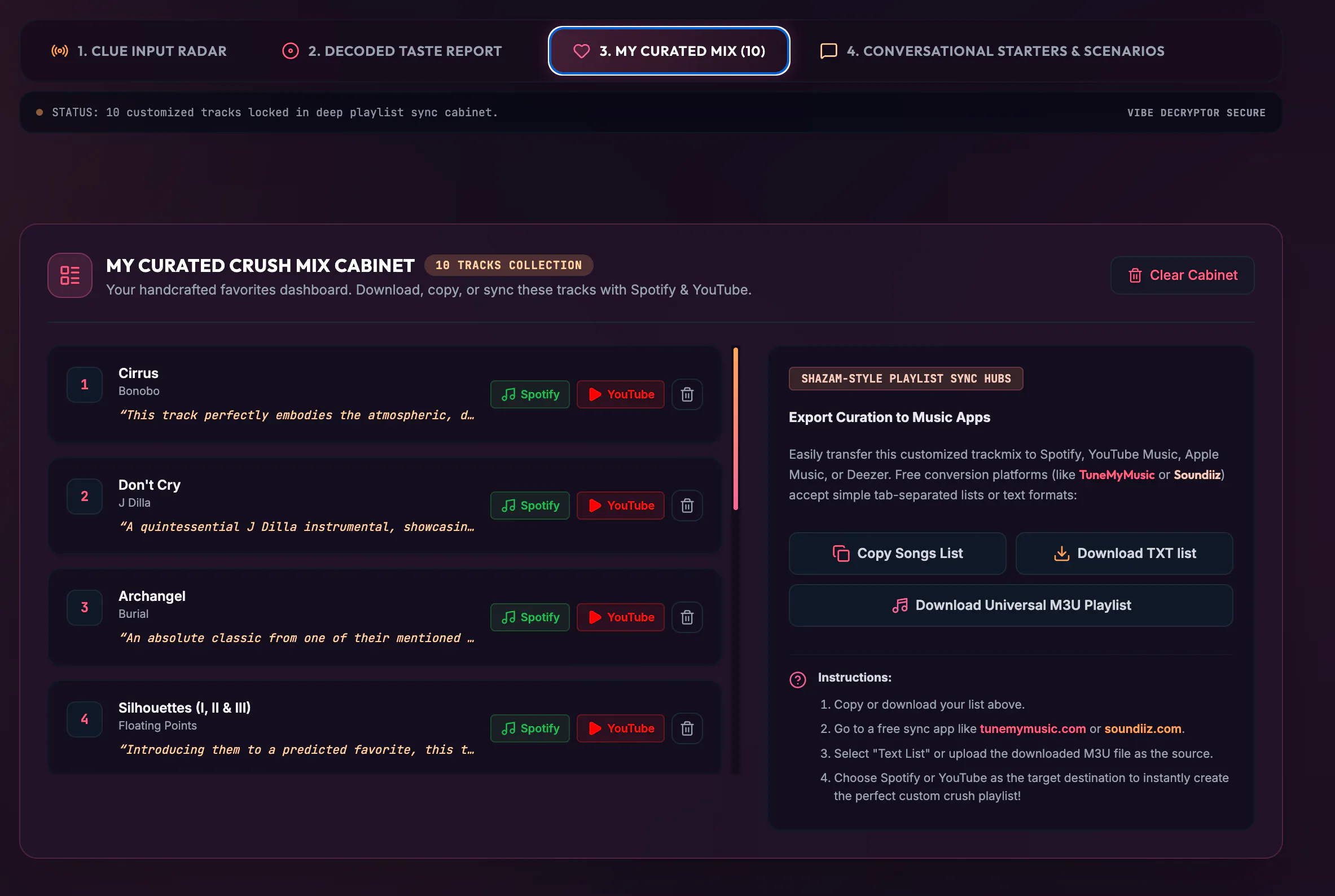
Task: Follow the Soundiiz link in description
Action: pos(1197,475)
